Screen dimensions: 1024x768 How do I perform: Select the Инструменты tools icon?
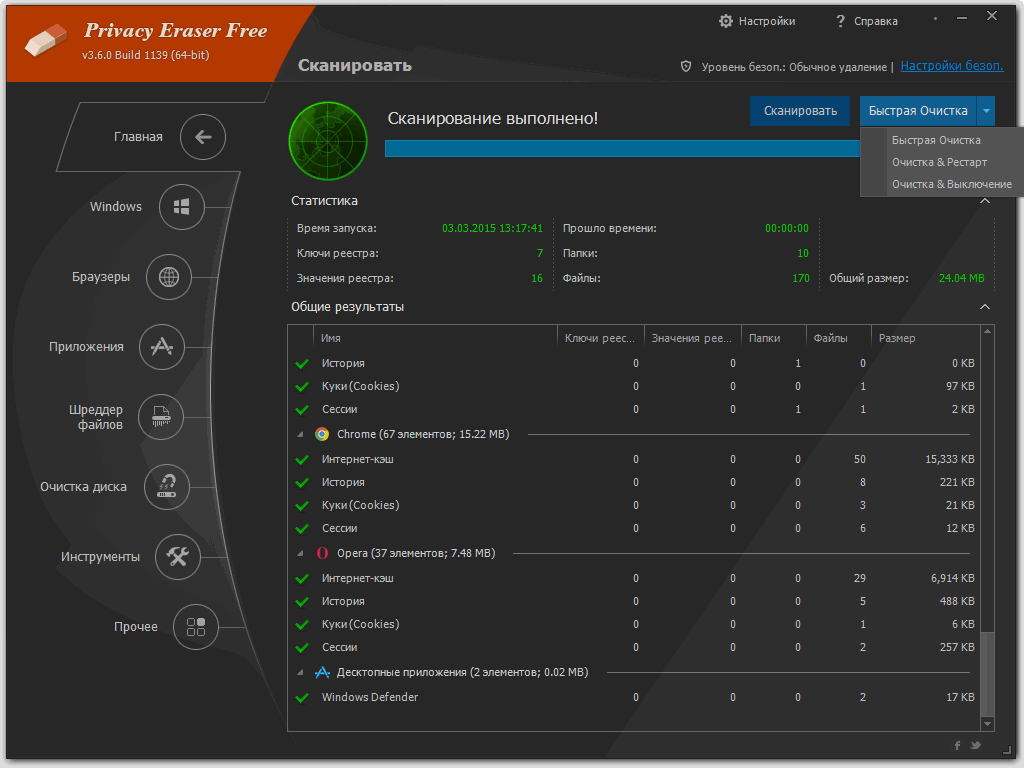[x=178, y=556]
